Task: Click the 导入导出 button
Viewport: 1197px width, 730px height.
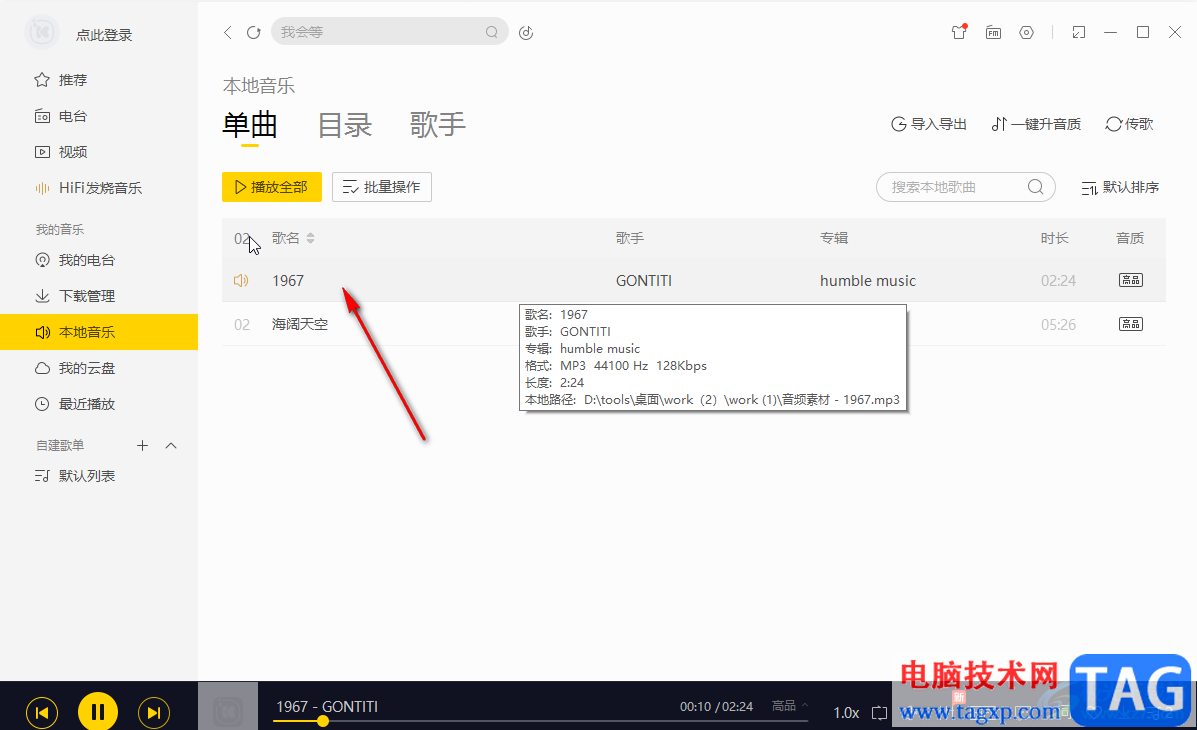Action: (929, 124)
